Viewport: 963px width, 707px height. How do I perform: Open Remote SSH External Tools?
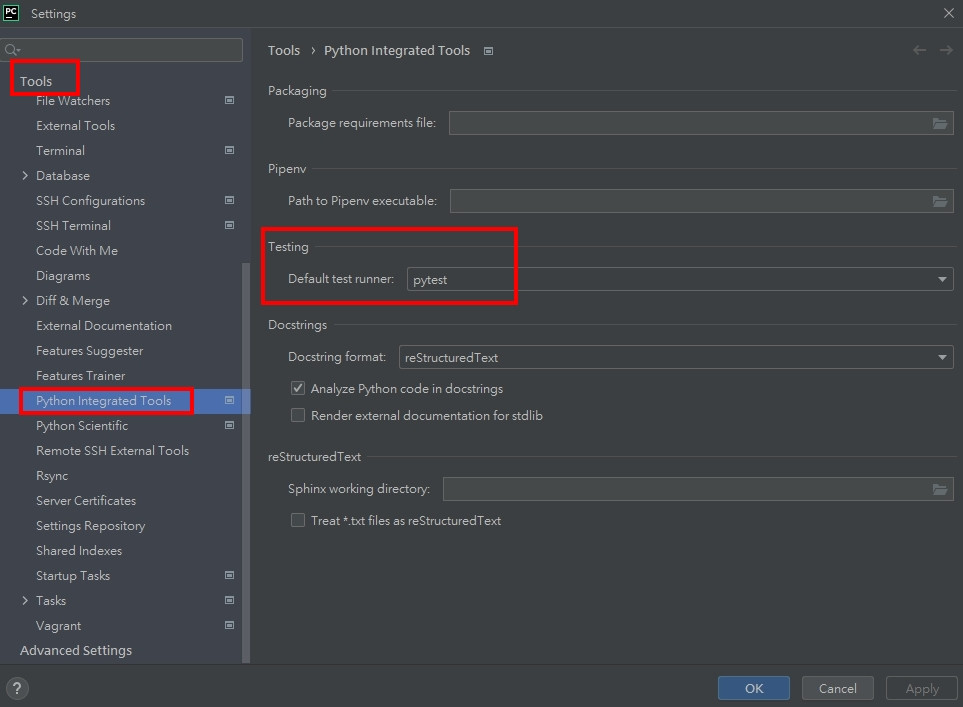[112, 450]
